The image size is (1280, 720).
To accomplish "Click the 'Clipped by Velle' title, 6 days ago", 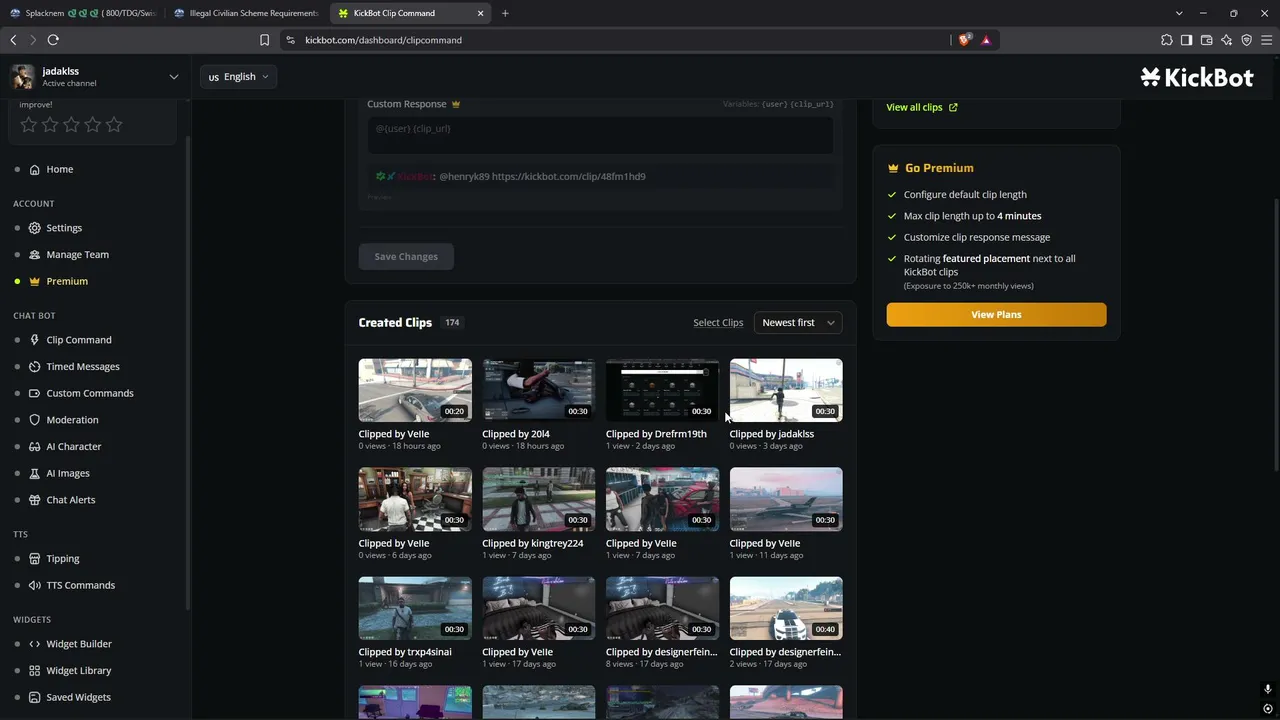I will pyautogui.click(x=394, y=543).
